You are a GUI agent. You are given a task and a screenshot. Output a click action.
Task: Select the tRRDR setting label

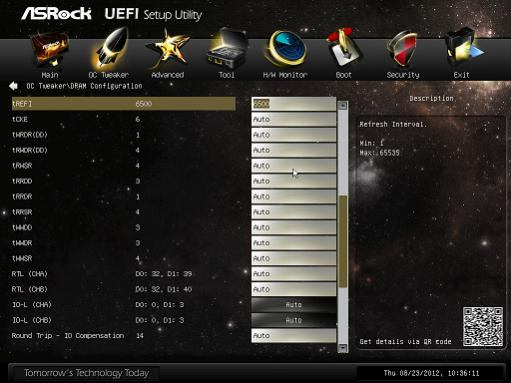coord(22,196)
